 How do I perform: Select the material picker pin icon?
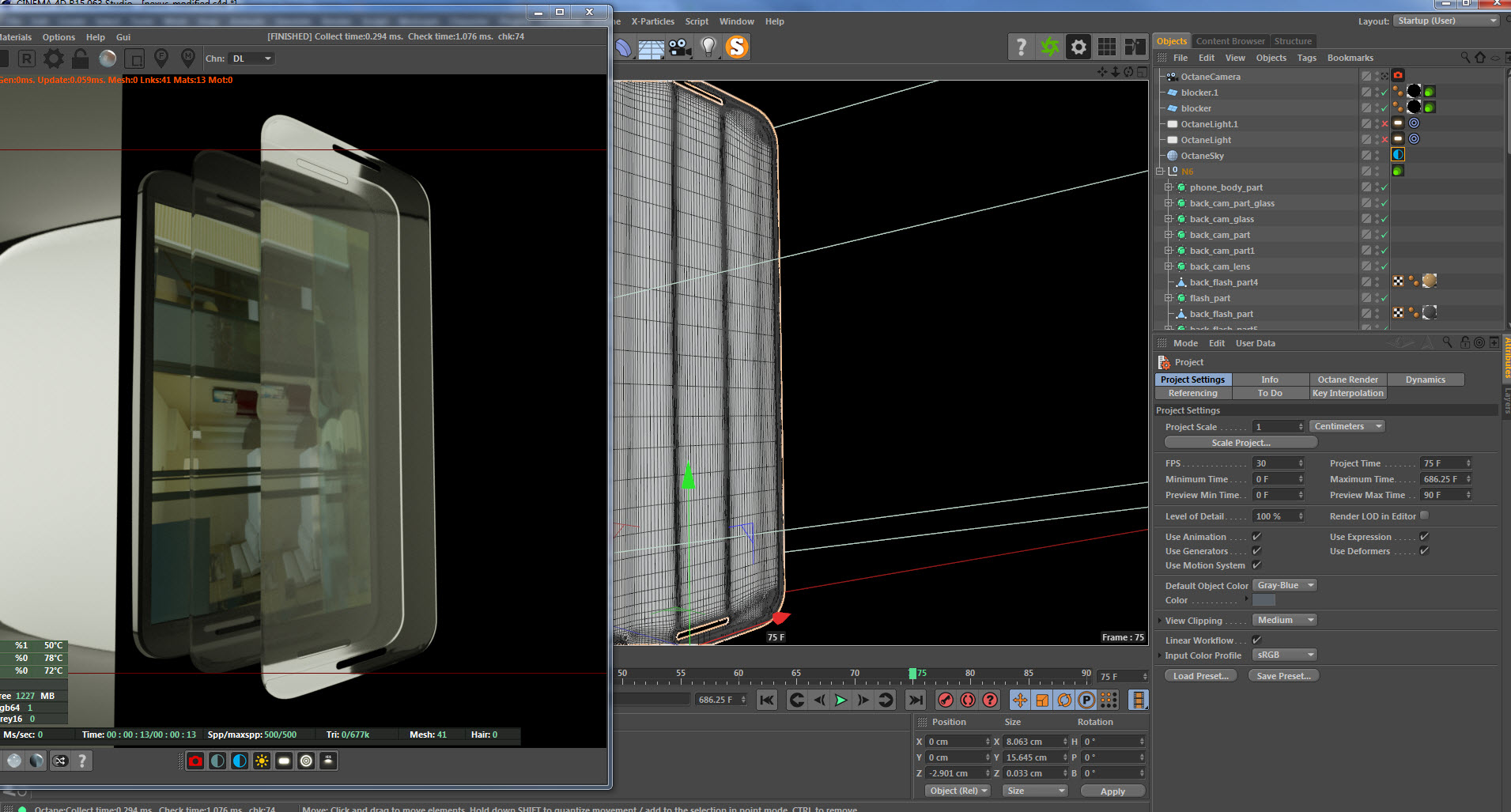(x=188, y=58)
